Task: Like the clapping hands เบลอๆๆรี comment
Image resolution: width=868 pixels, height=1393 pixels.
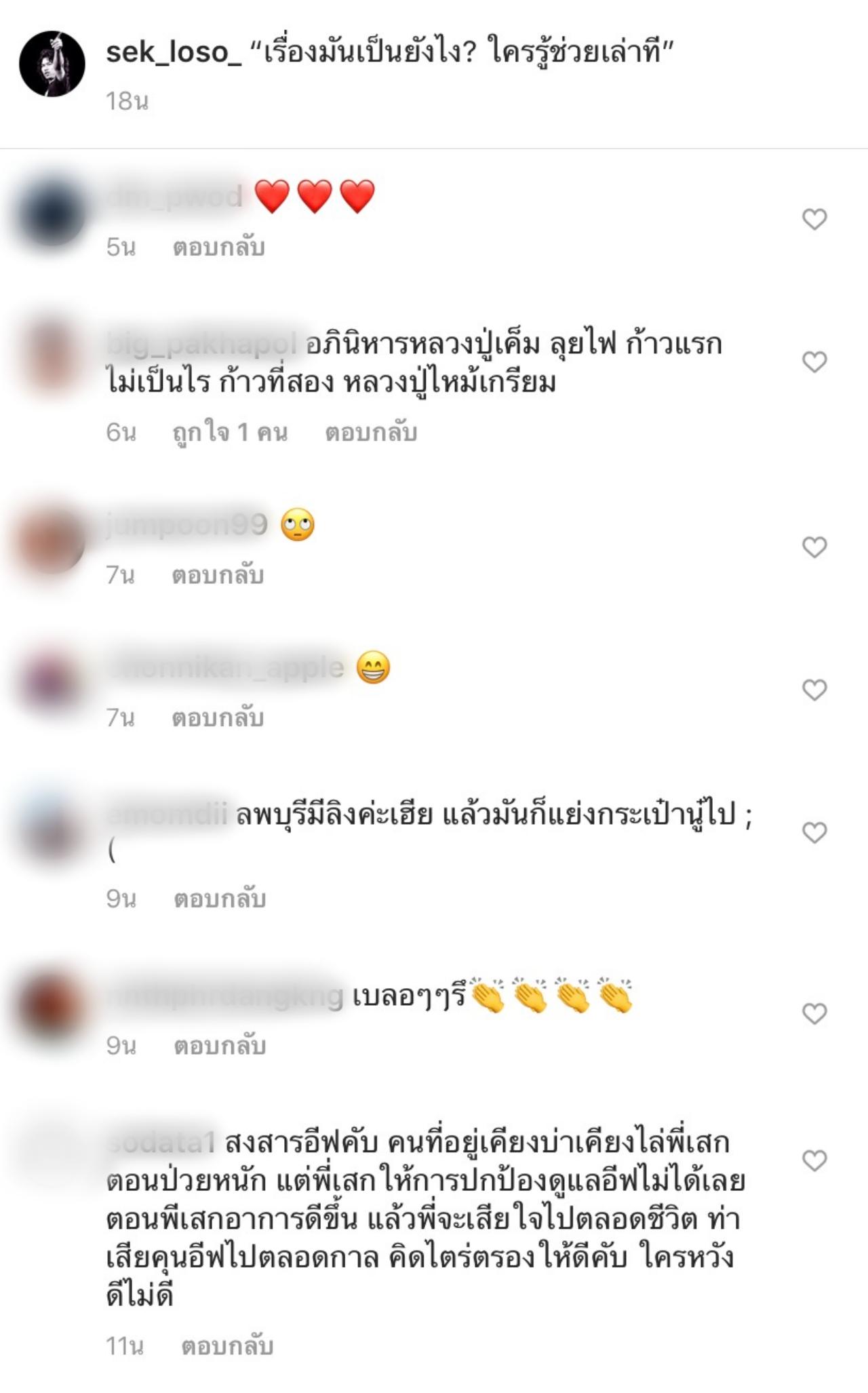Action: point(814,1013)
